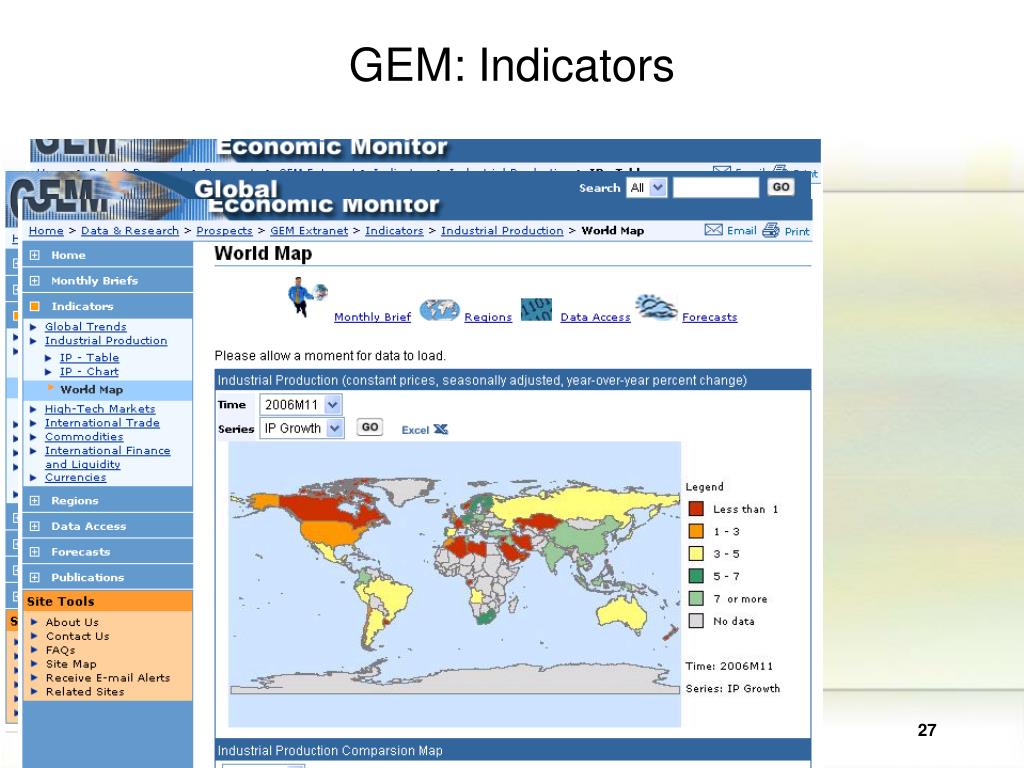This screenshot has width=1024, height=768.
Task: Click the Monthly Brief text link
Action: point(372,317)
